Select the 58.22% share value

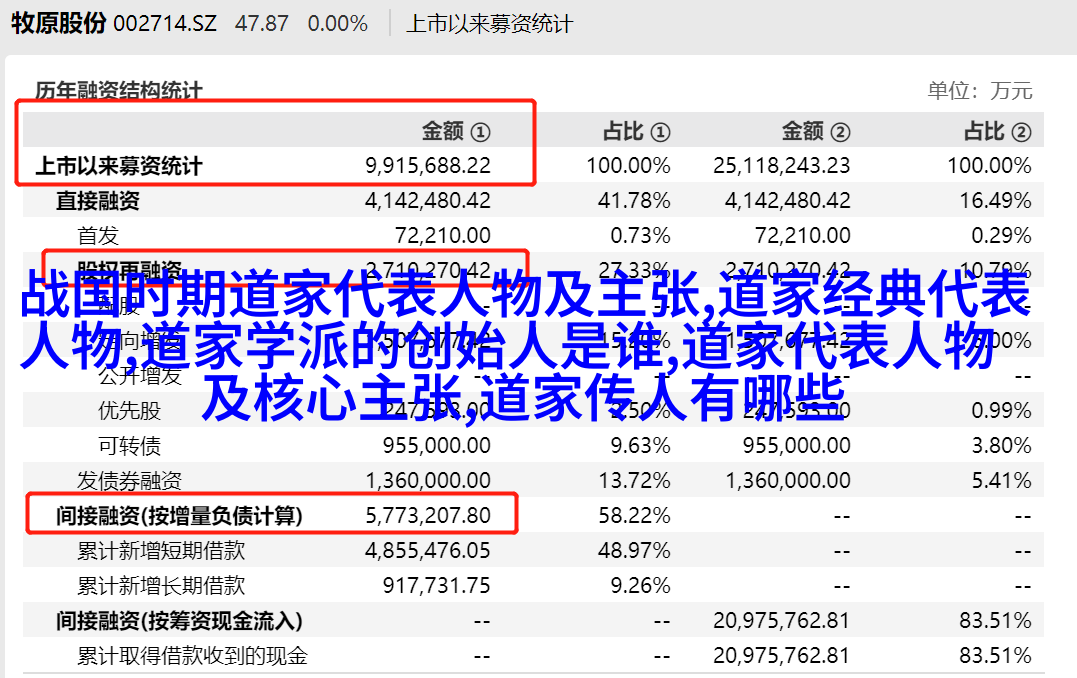(634, 516)
